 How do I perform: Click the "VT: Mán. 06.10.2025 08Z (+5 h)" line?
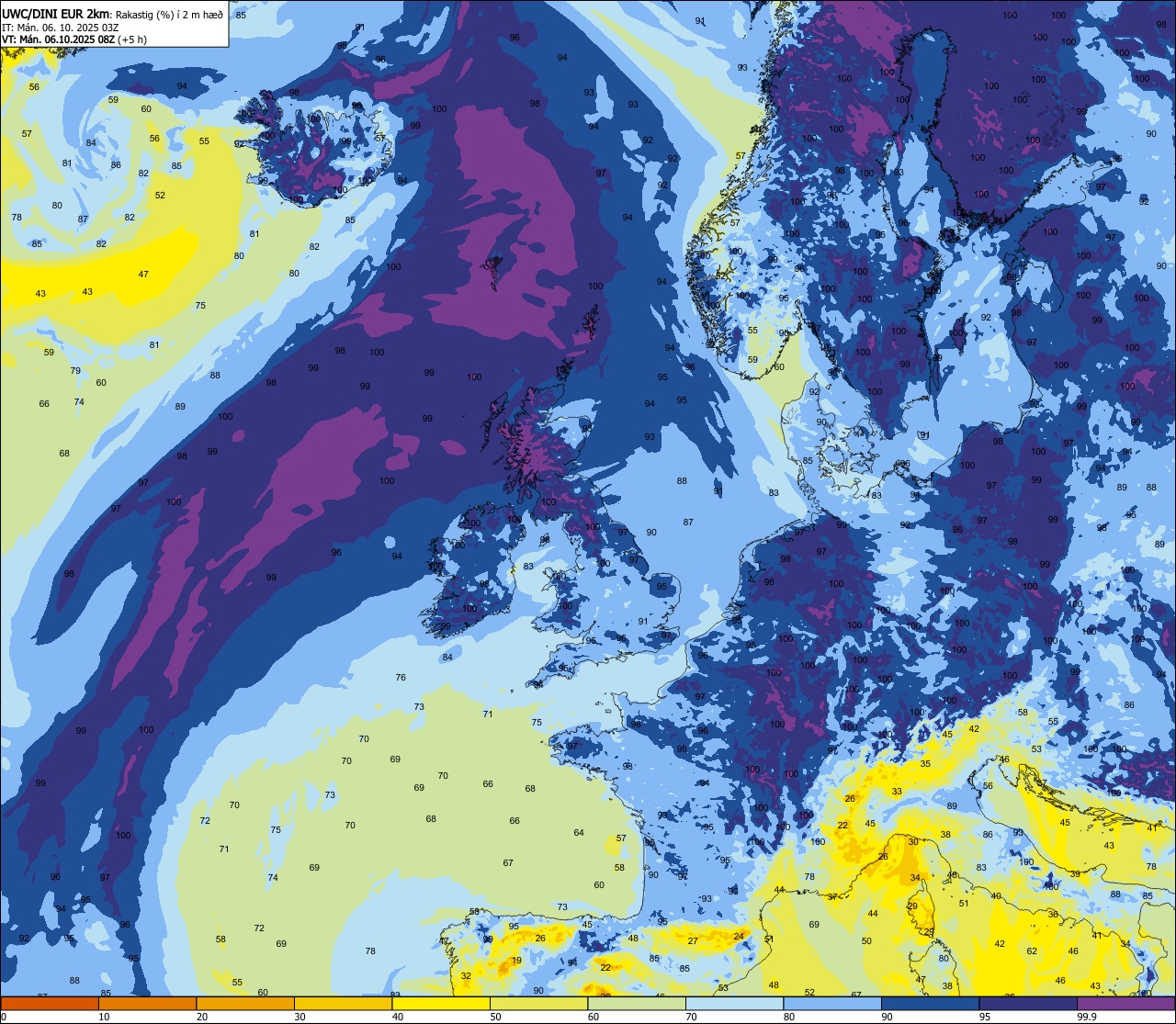point(73,40)
